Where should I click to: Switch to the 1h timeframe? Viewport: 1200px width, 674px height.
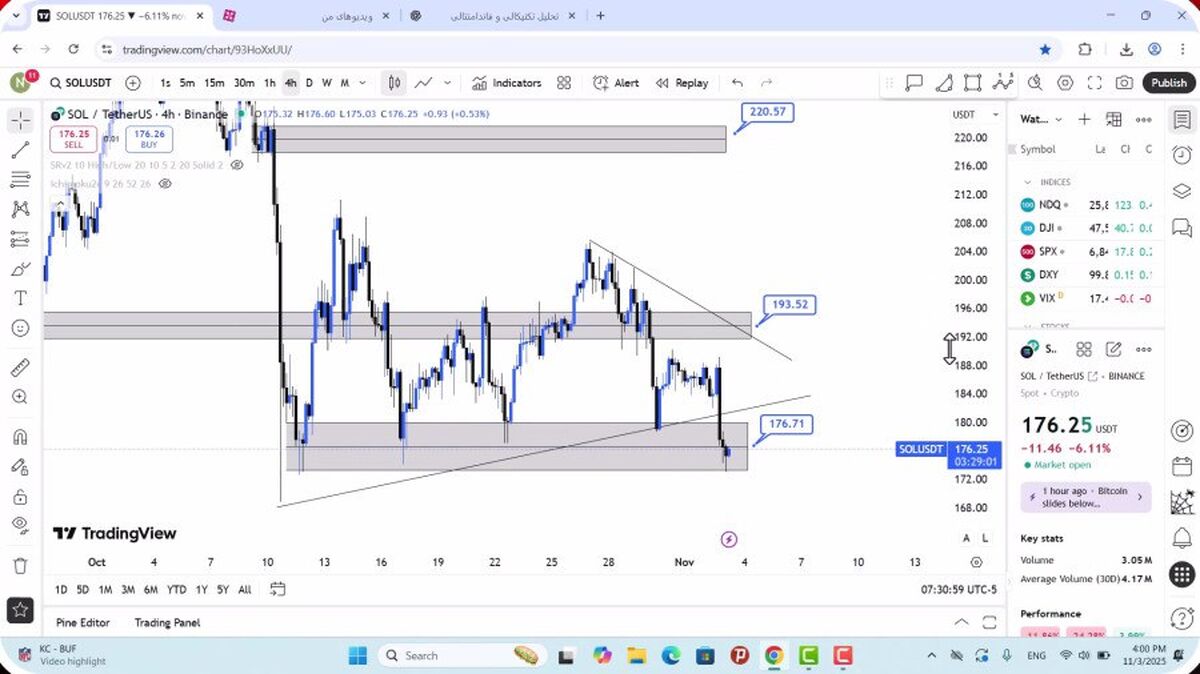(x=270, y=83)
